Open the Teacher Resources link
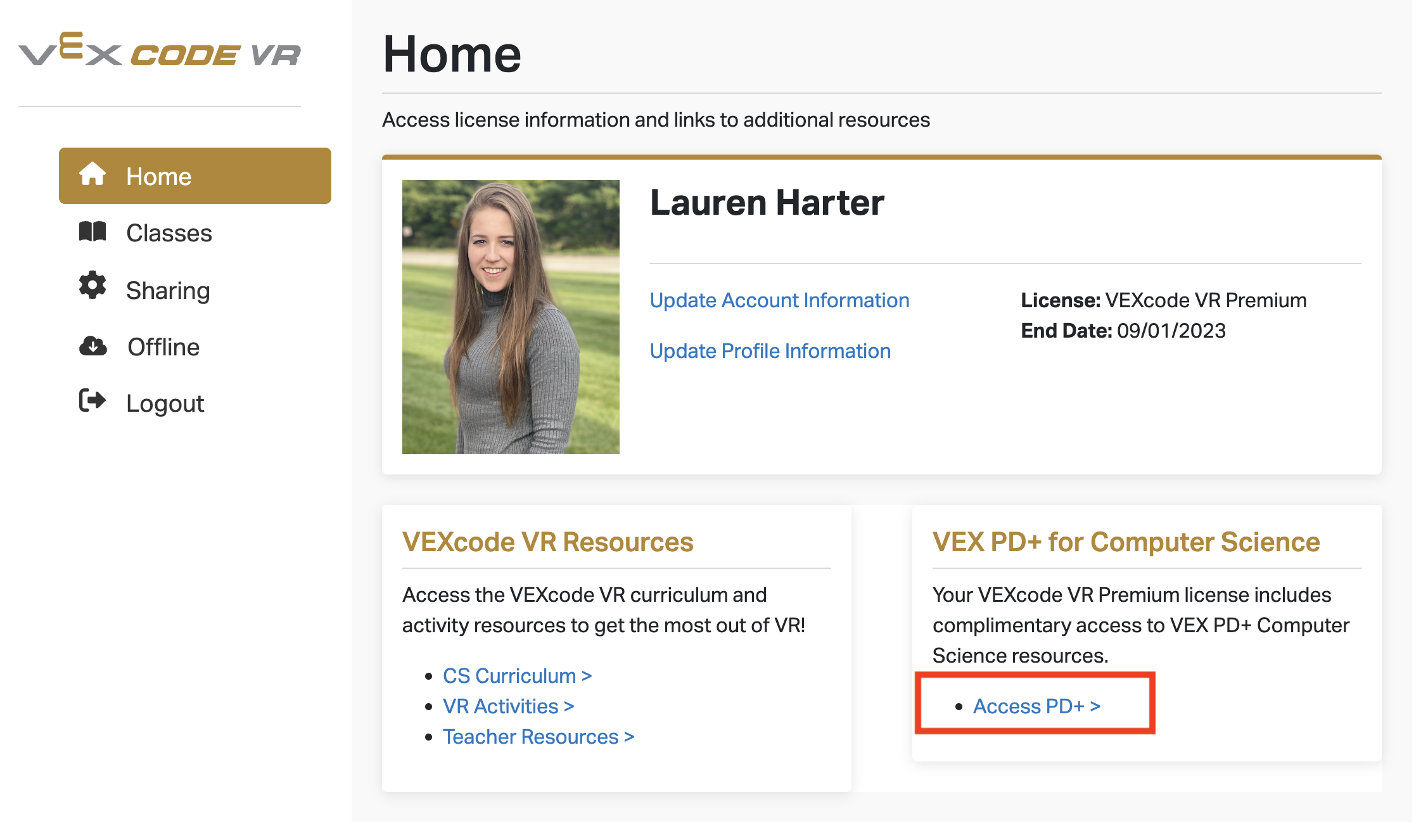The width and height of the screenshot is (1428, 840). (x=539, y=737)
